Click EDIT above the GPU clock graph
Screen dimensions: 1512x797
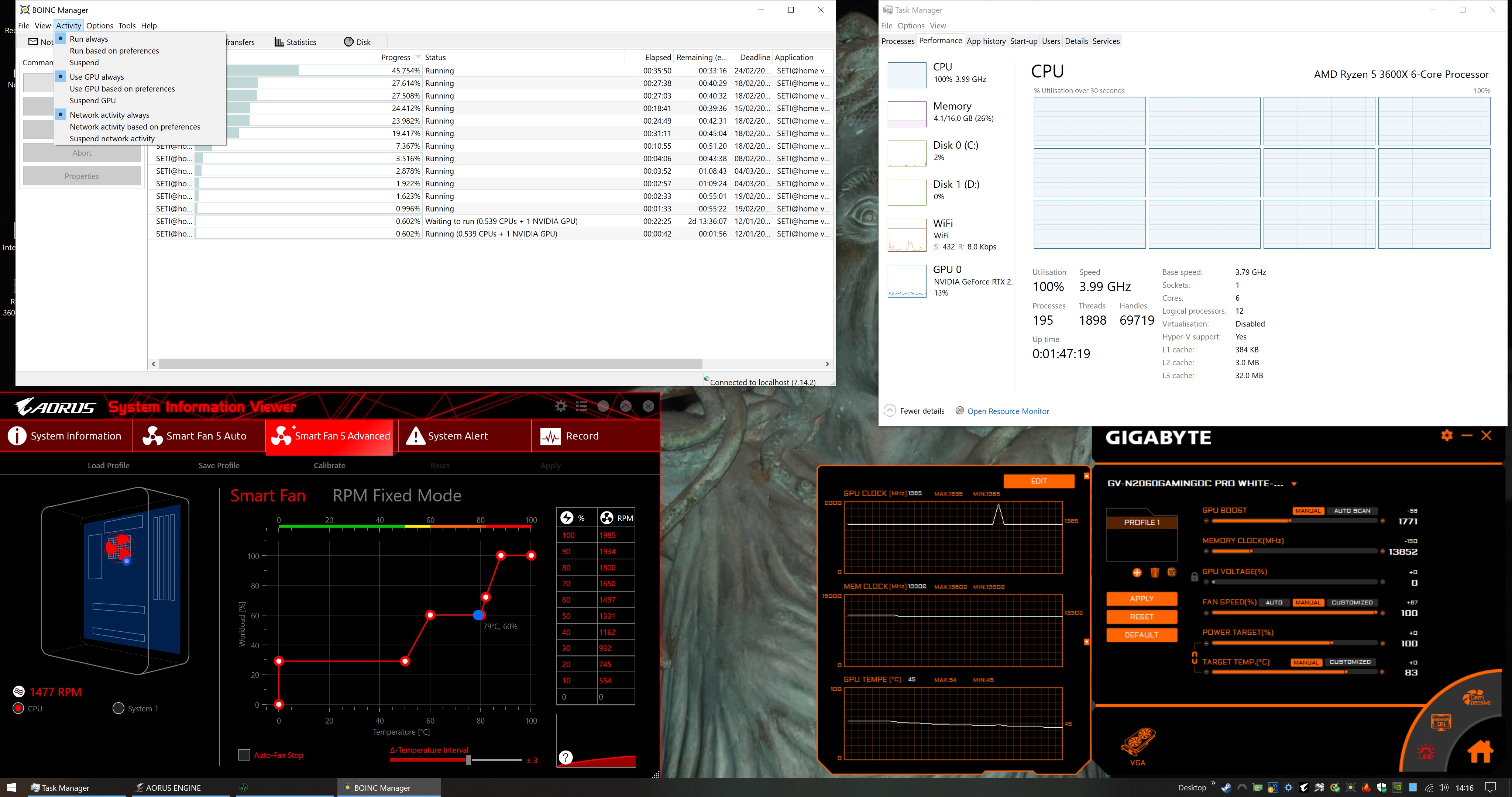(1039, 481)
